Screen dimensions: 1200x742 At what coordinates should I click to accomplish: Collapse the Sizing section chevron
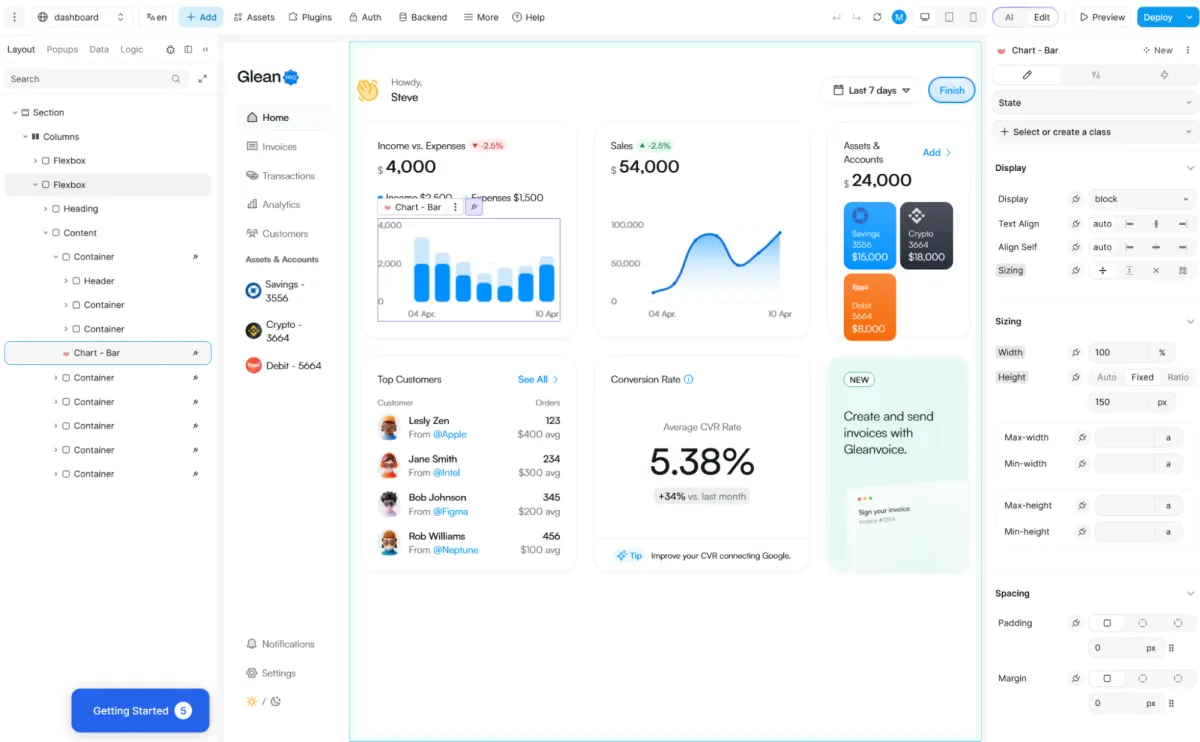[x=1190, y=321]
